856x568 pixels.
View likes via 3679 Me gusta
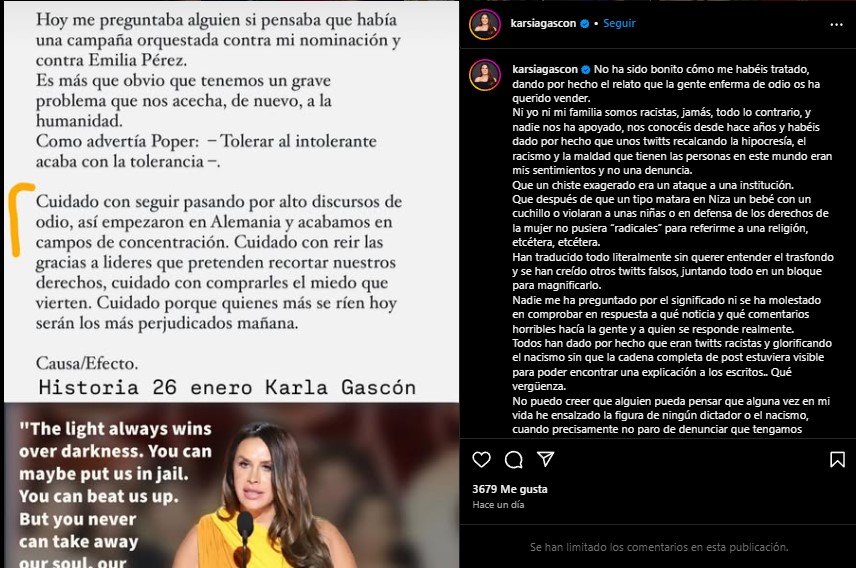click(510, 489)
